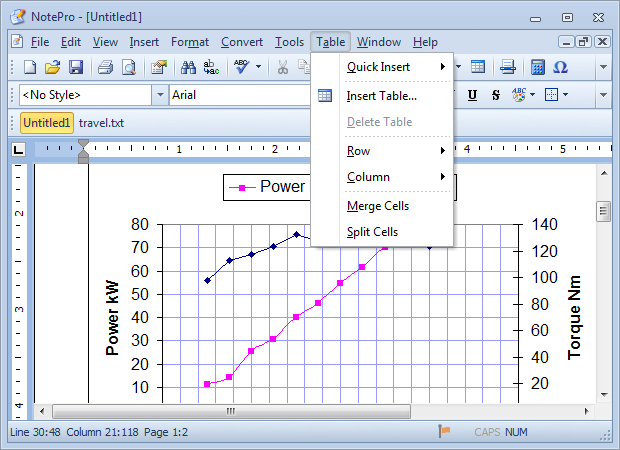Open the Window menu
Viewport: 620px width, 450px height.
coord(379,42)
